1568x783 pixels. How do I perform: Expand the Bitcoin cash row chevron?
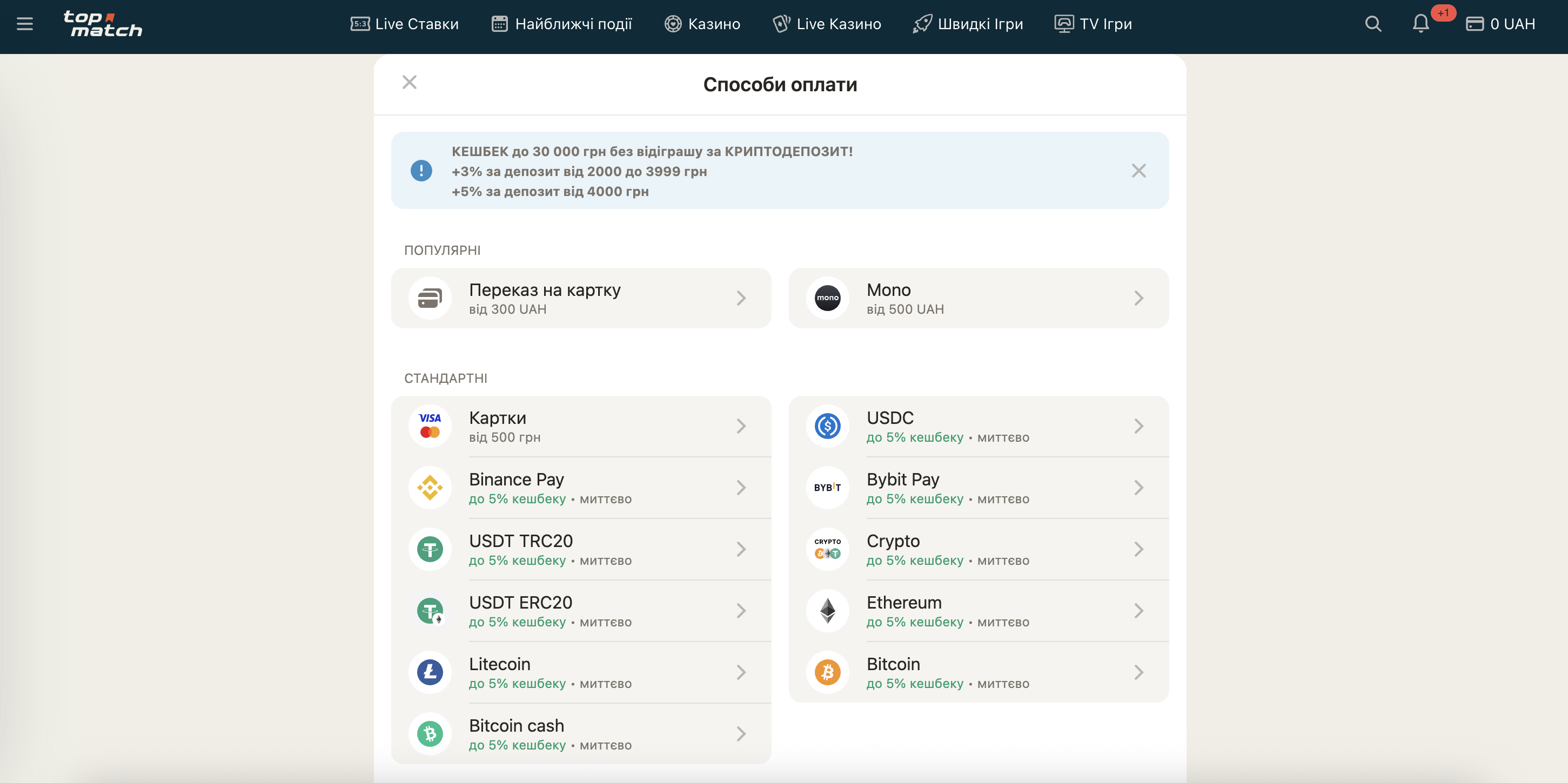pos(741,733)
